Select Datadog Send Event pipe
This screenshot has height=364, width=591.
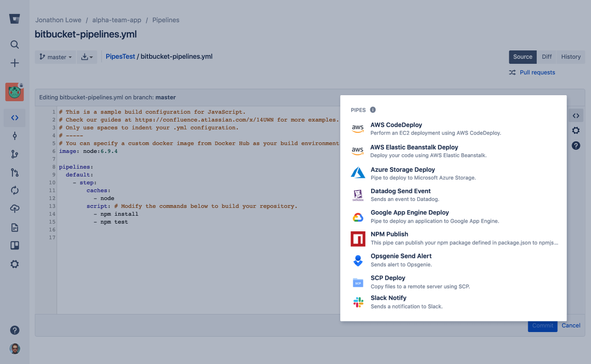click(453, 195)
